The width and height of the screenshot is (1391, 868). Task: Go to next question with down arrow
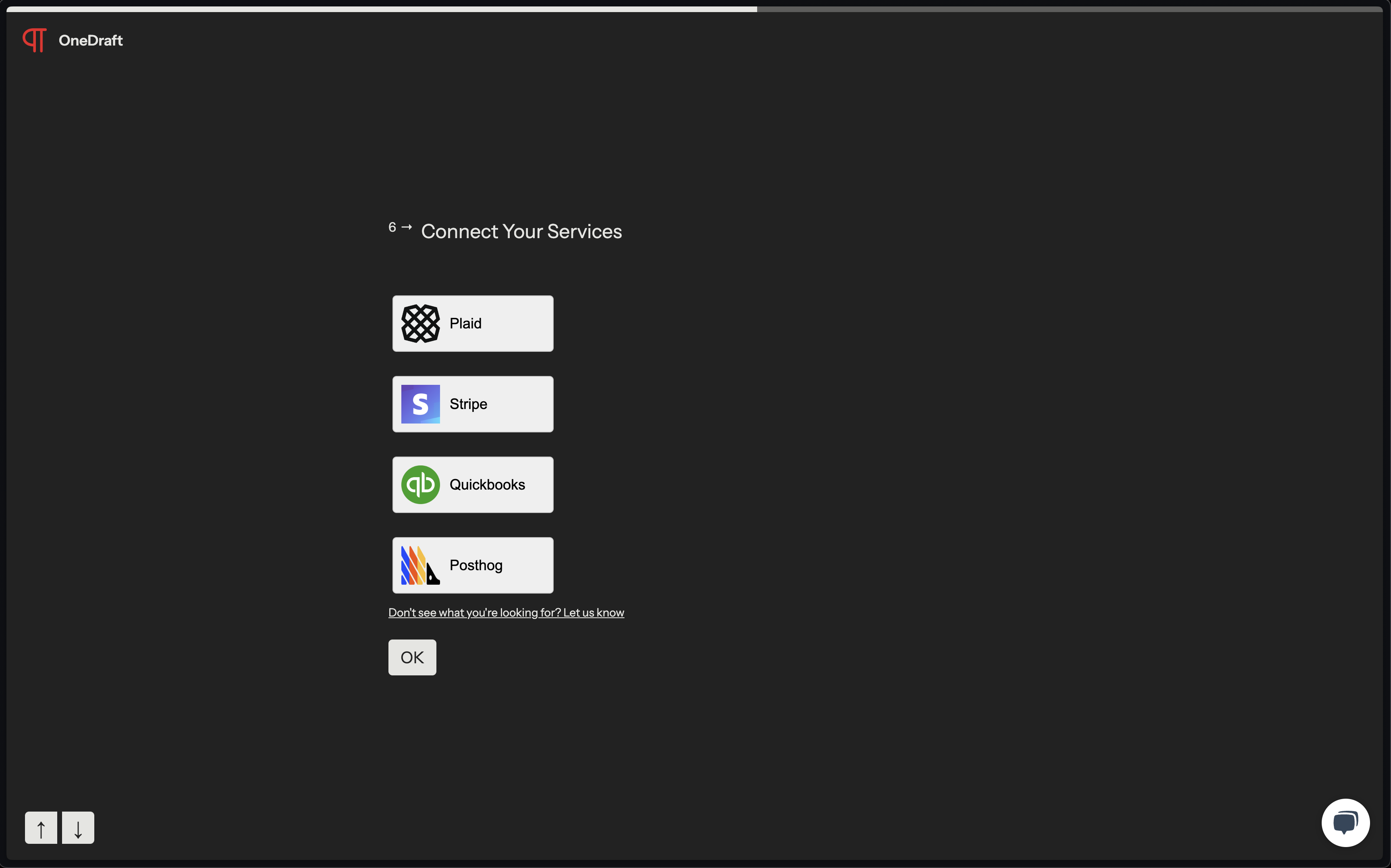tap(78, 828)
